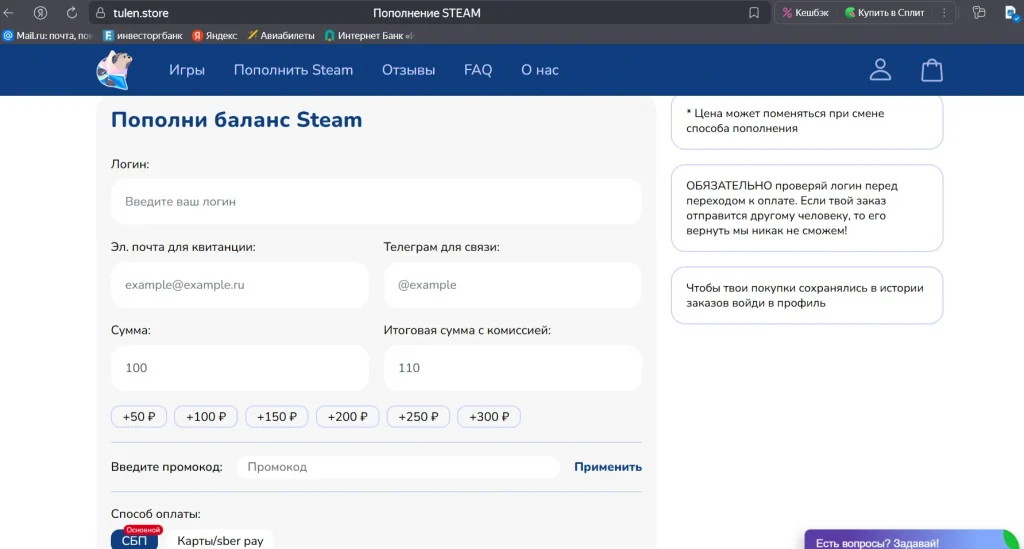Add +50 ₽ to the amount
Screen dimensions: 1024x549
(139, 416)
